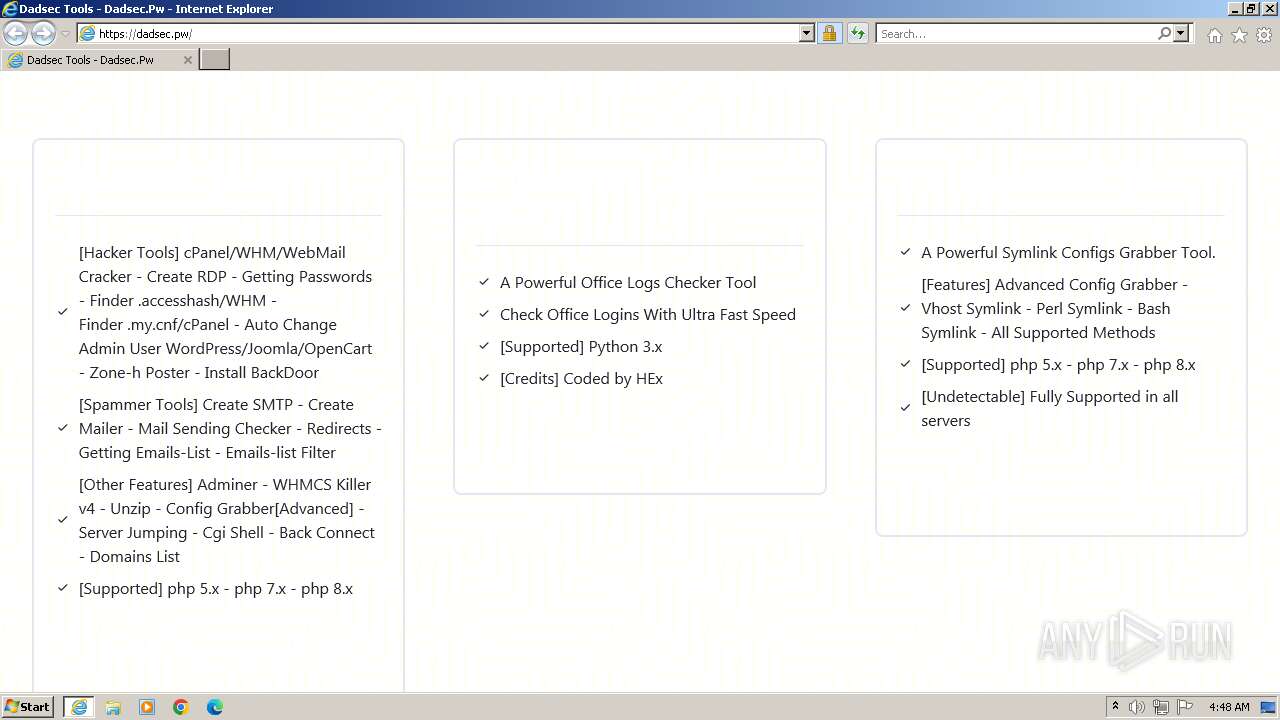Image resolution: width=1280 pixels, height=720 pixels.
Task: Expand the address bar autocomplete dropdown
Action: click(x=807, y=33)
